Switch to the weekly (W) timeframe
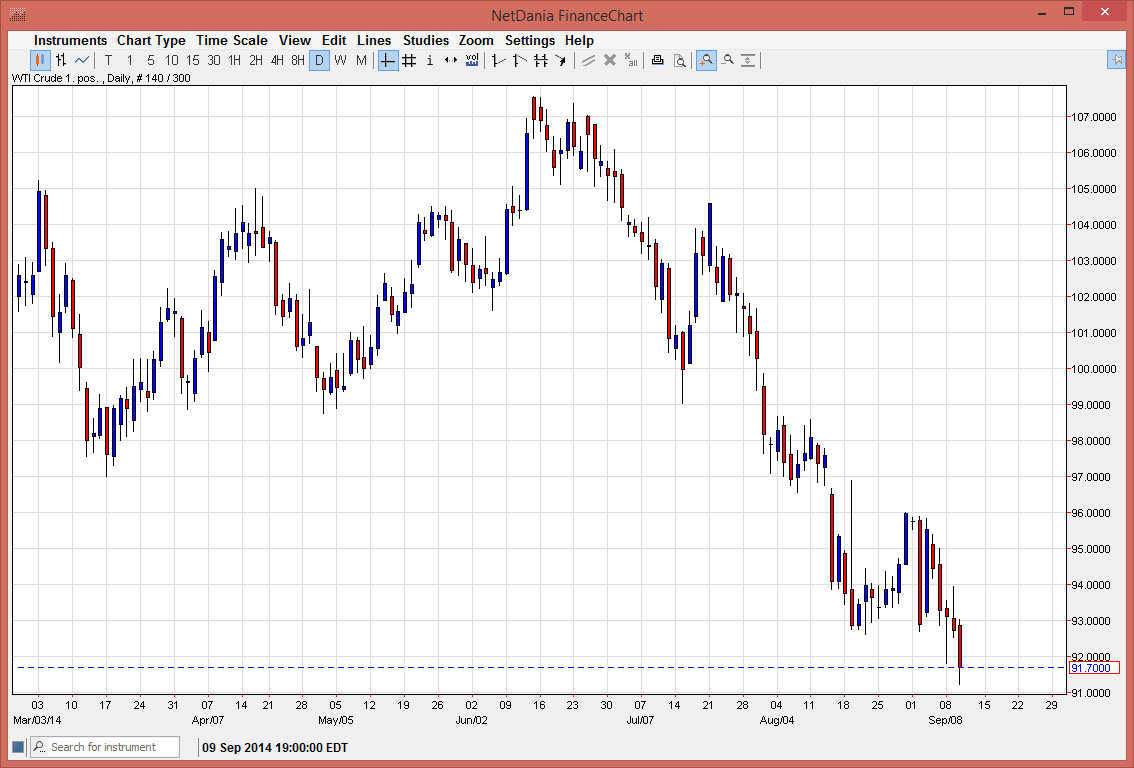The image size is (1134, 768). point(340,60)
